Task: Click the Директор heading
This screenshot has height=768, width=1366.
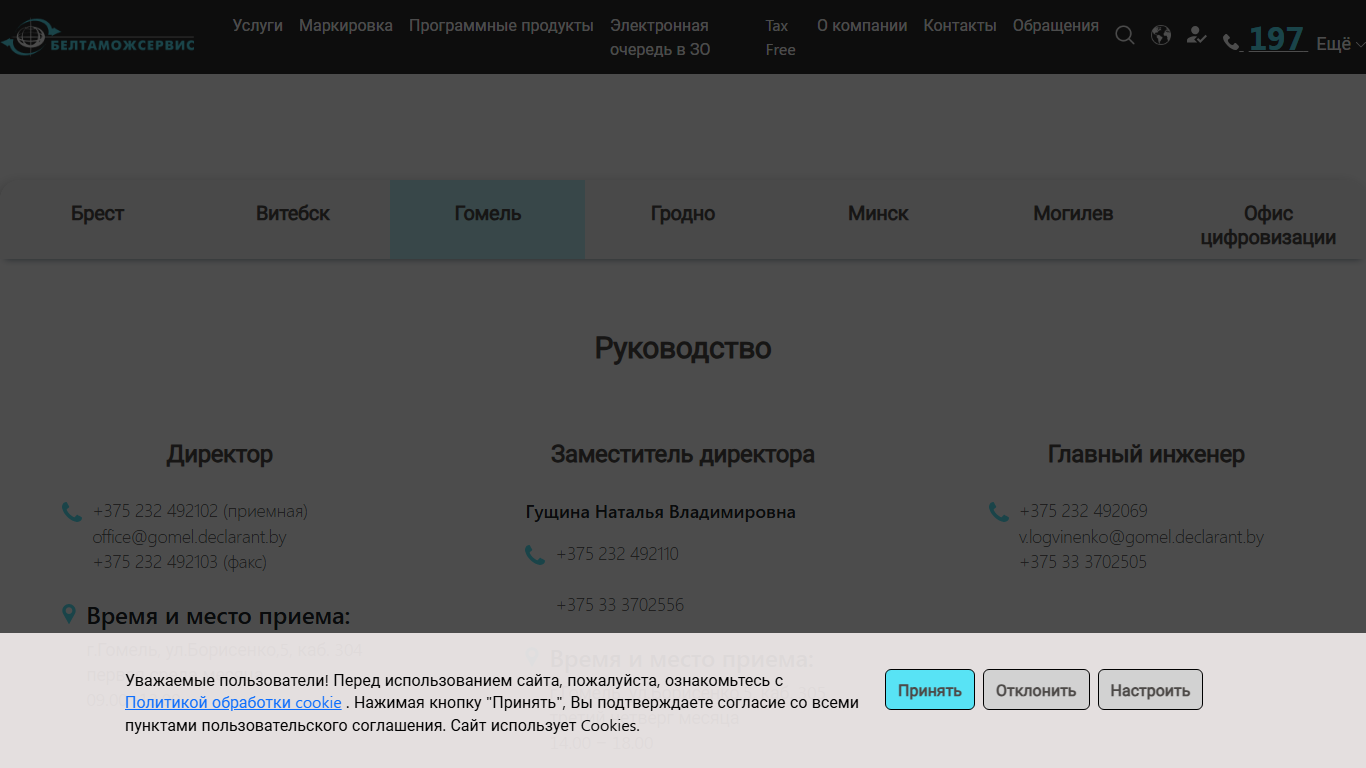Action: (220, 454)
